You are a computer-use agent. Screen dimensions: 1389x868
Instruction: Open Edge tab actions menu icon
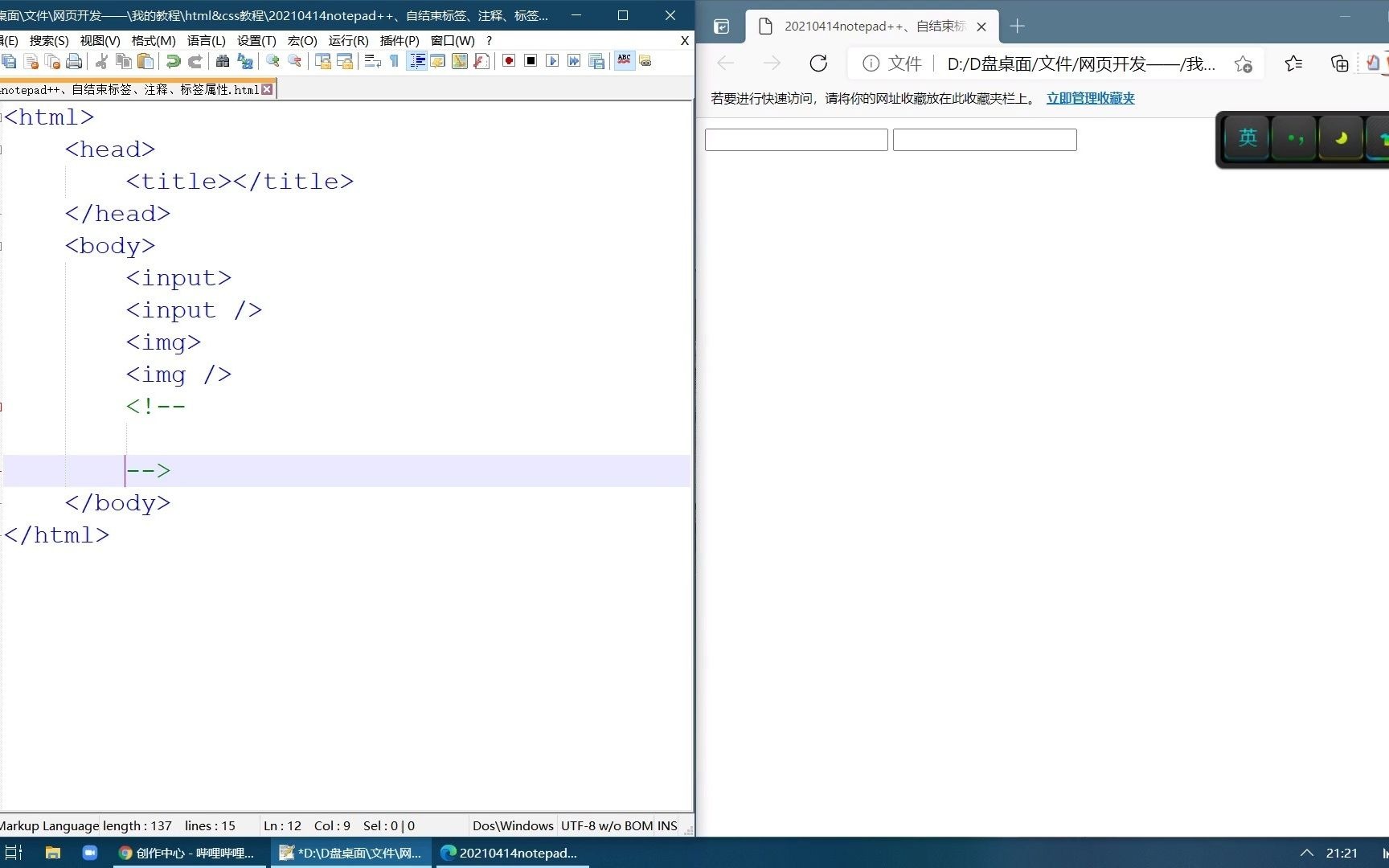pos(722,27)
